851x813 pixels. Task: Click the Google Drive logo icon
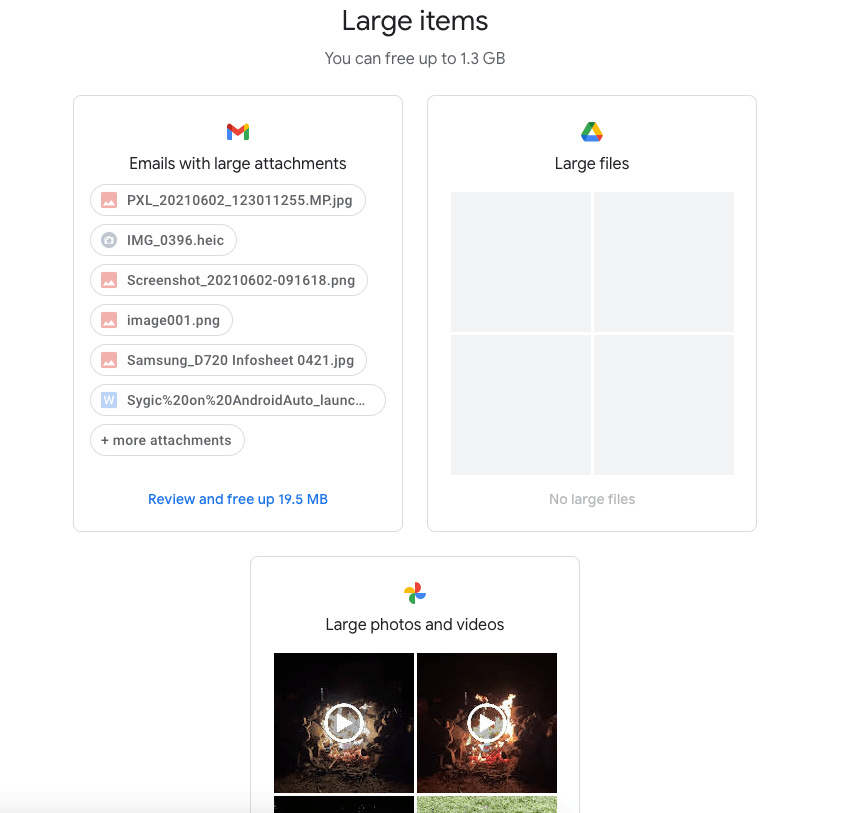click(592, 132)
